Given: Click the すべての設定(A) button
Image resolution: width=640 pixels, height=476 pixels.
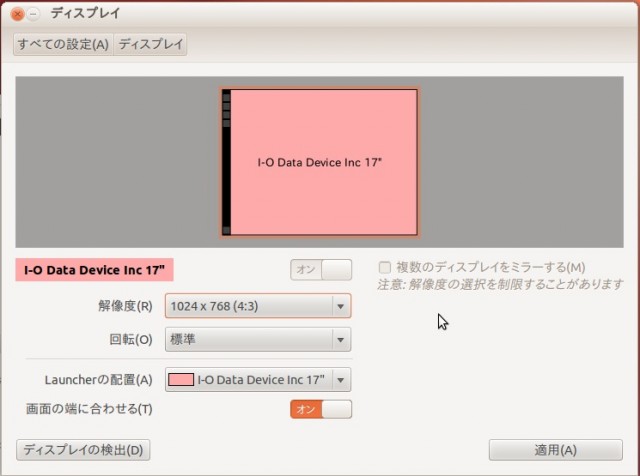Looking at the screenshot, I should (63, 44).
